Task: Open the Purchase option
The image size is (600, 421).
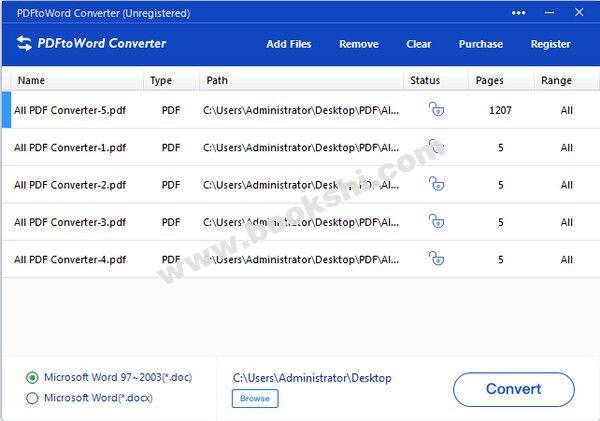Action: pos(481,44)
